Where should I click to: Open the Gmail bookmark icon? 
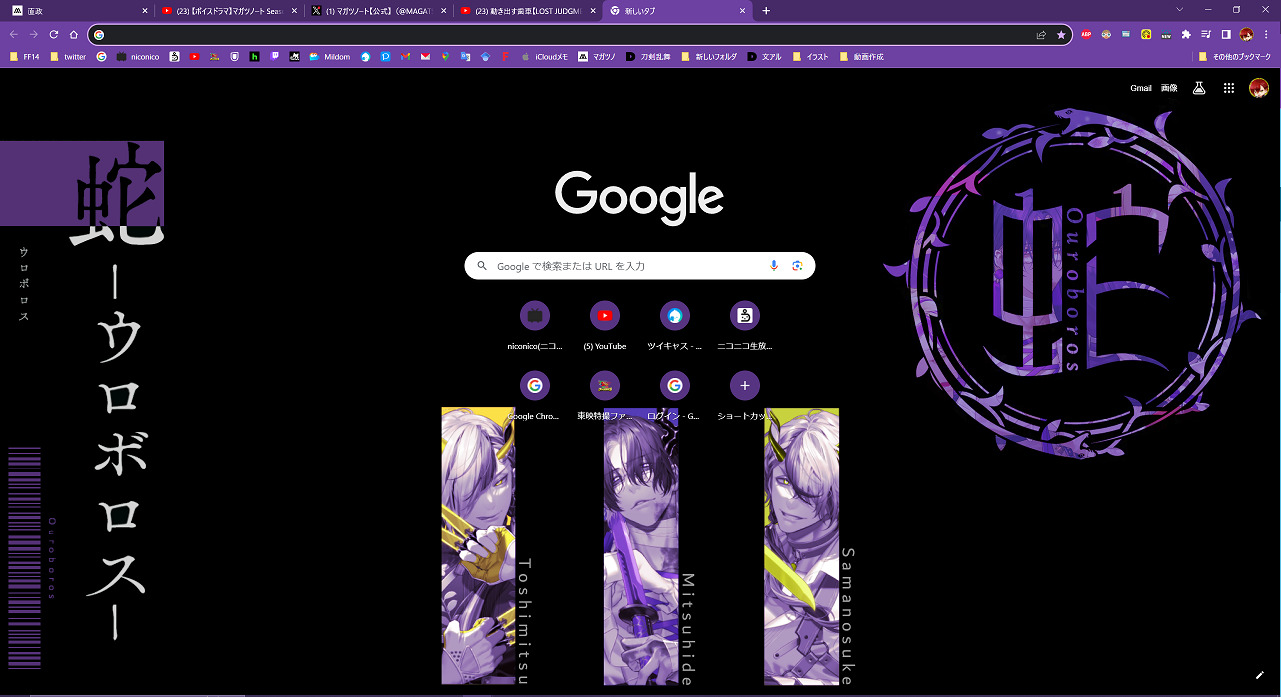click(x=405, y=57)
